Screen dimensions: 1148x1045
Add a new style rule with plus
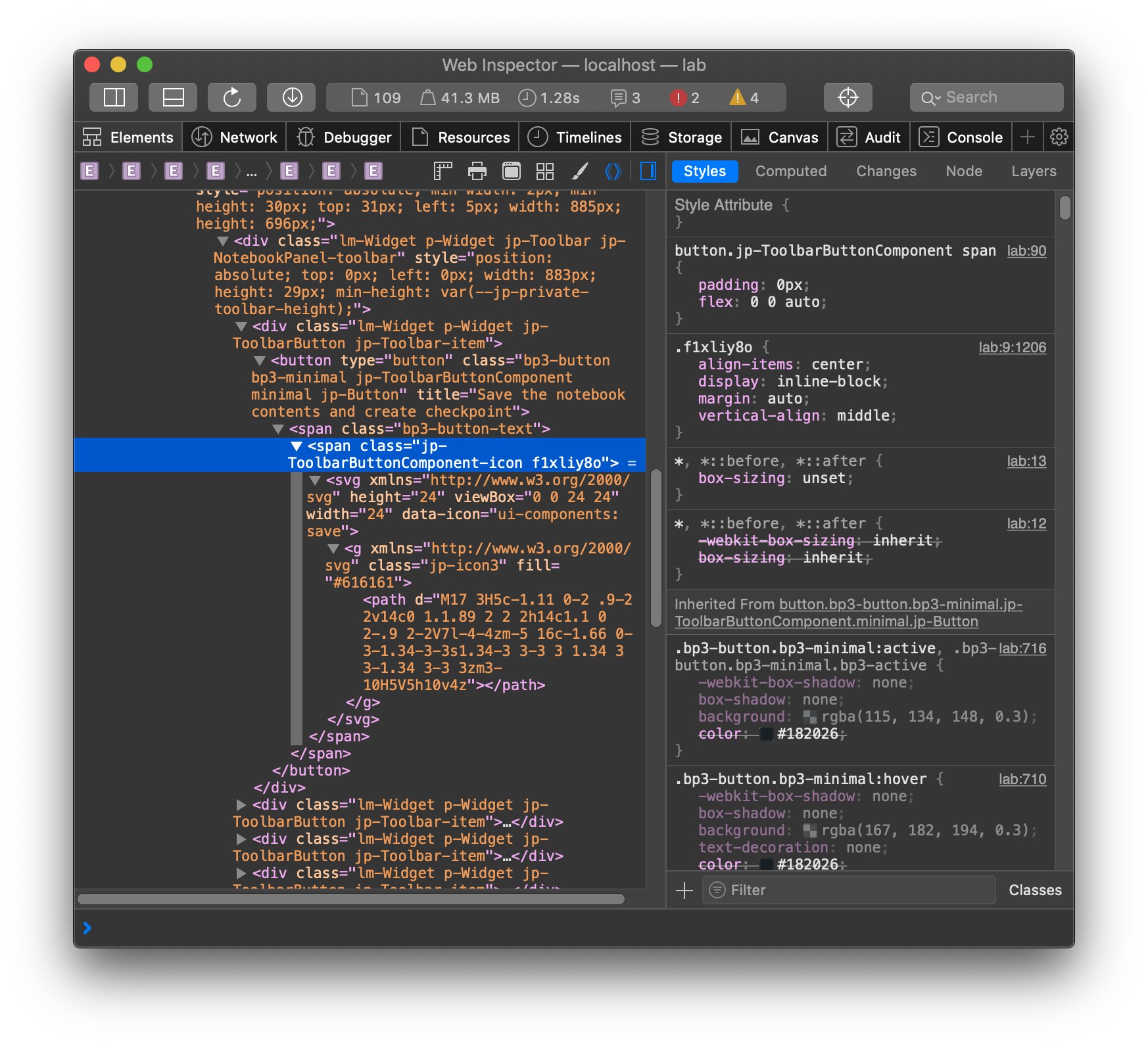684,891
